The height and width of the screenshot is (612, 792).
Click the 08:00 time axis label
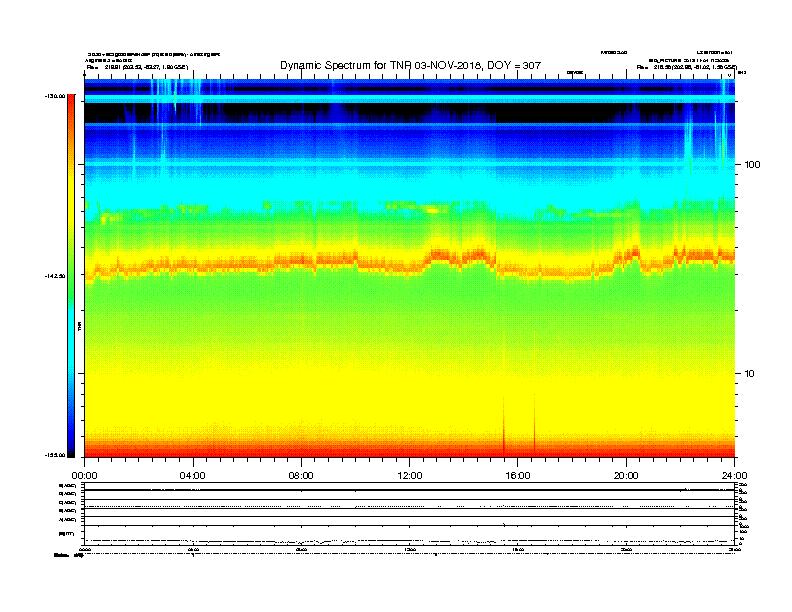(x=301, y=476)
